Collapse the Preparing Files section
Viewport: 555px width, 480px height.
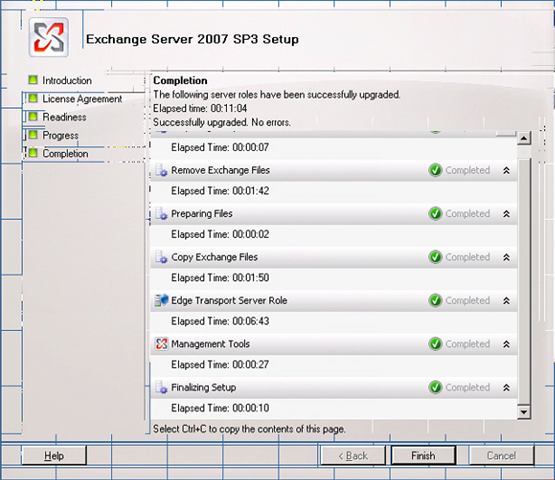click(x=507, y=214)
